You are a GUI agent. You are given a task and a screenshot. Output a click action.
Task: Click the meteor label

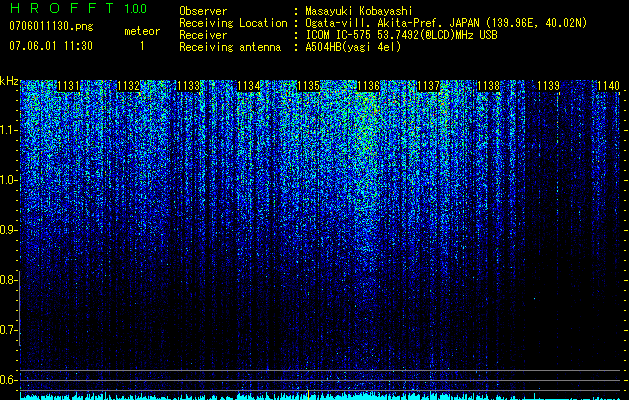[x=142, y=31]
